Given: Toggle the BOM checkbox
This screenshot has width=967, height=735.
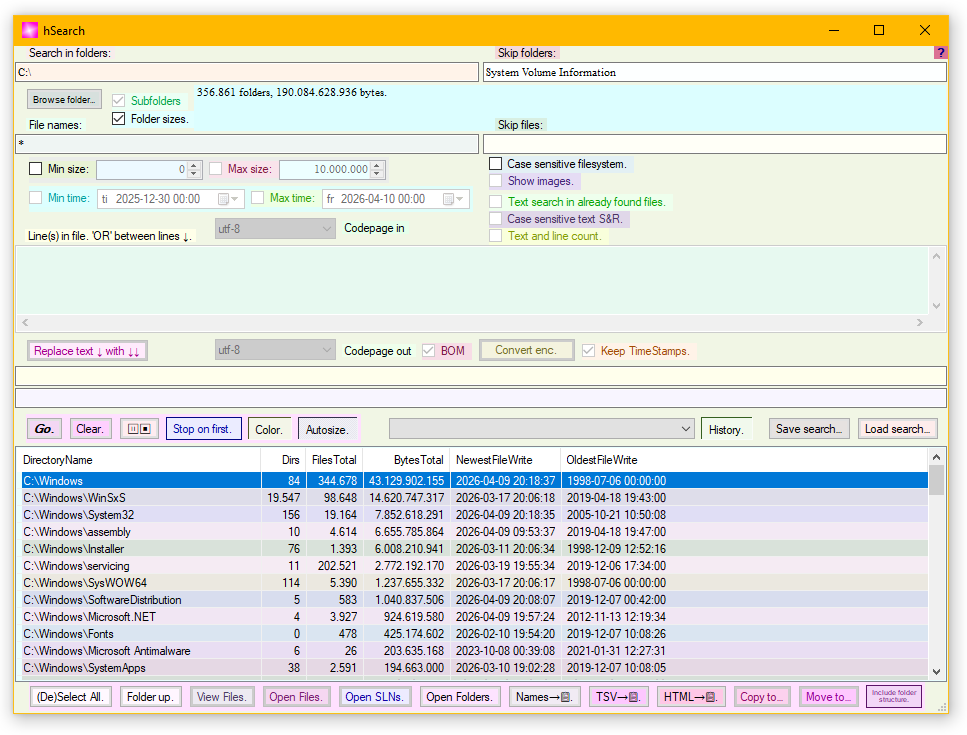Looking at the screenshot, I should [428, 351].
